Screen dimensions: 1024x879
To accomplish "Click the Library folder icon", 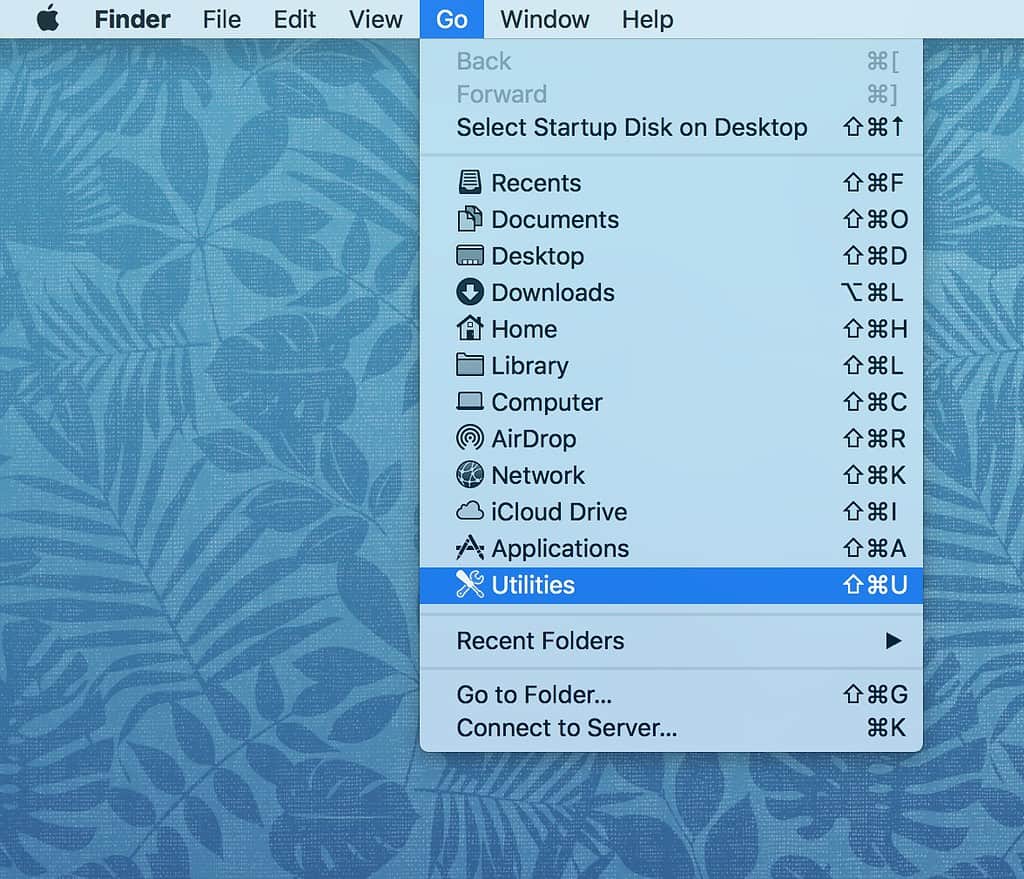I will pos(470,365).
